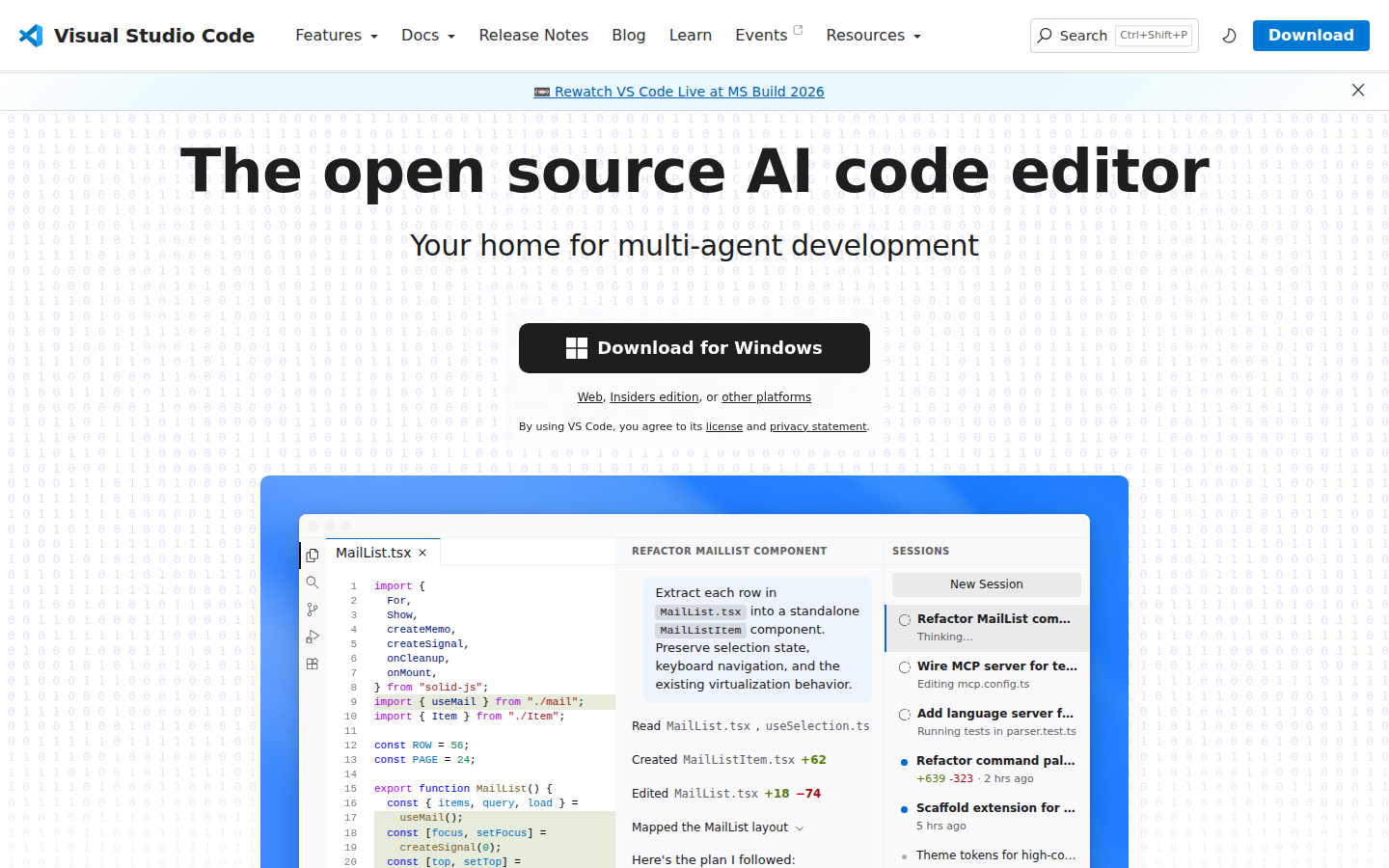The height and width of the screenshot is (868, 1389).
Task: Click the blue dot beside Refactor command pal...
Action: click(904, 762)
